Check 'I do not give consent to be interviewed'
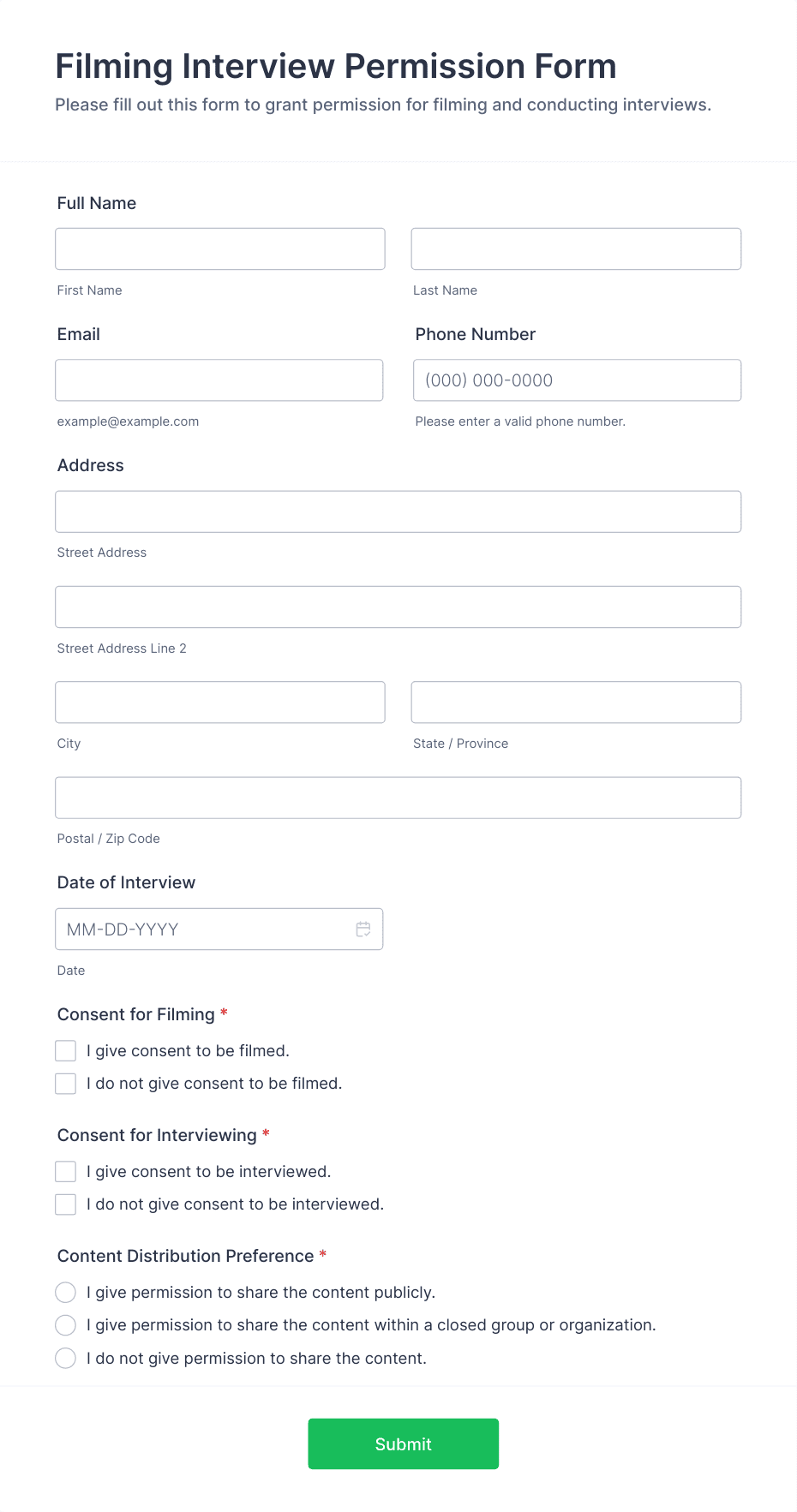The height and width of the screenshot is (1512, 797). pos(65,1204)
